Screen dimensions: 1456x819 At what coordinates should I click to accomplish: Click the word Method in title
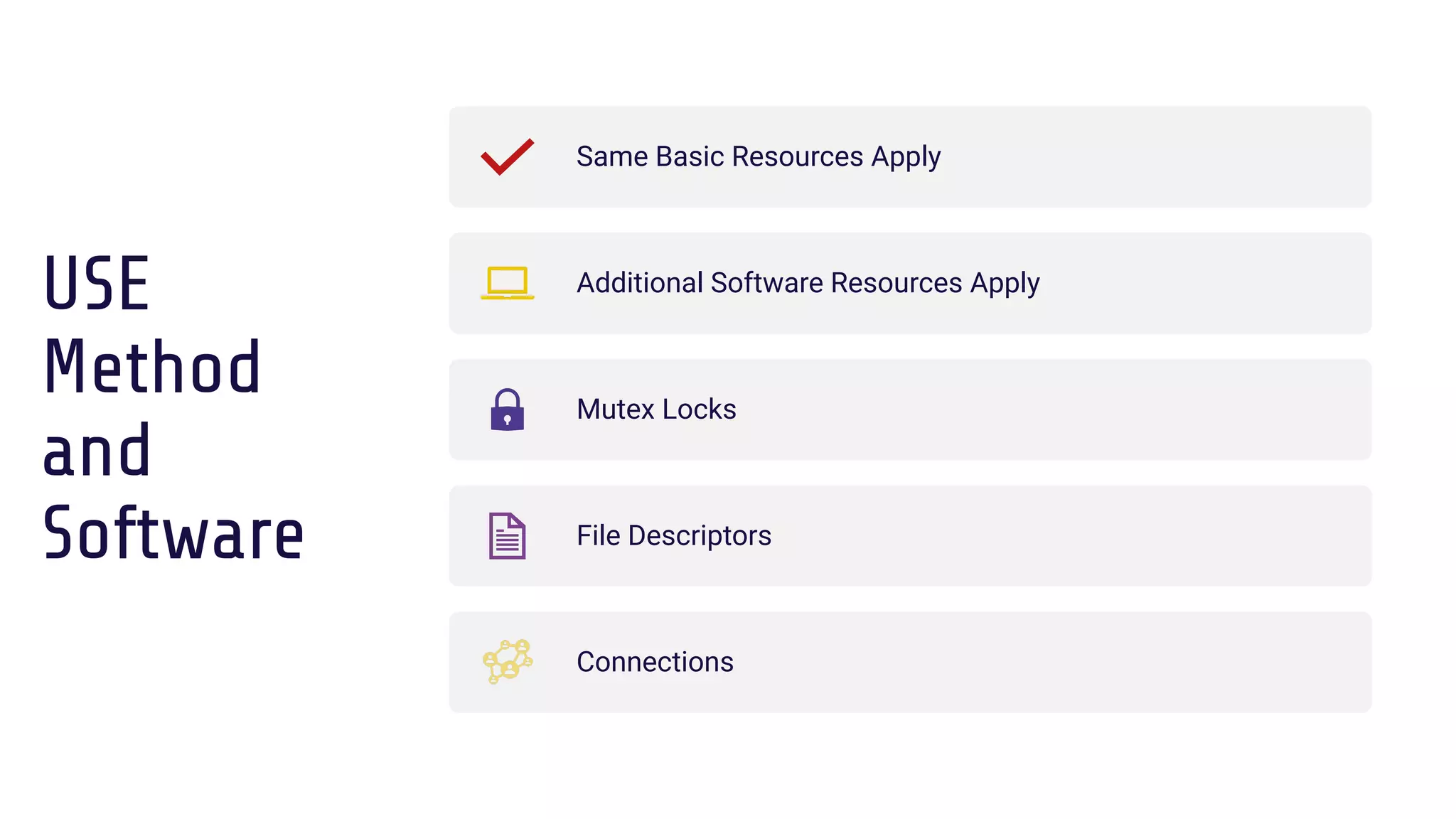tap(152, 367)
